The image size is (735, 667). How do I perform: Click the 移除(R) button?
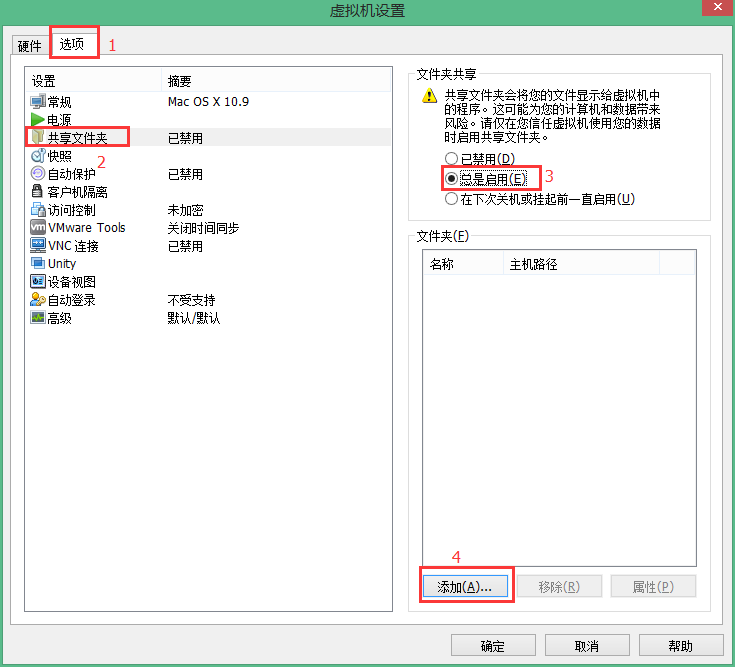point(559,586)
